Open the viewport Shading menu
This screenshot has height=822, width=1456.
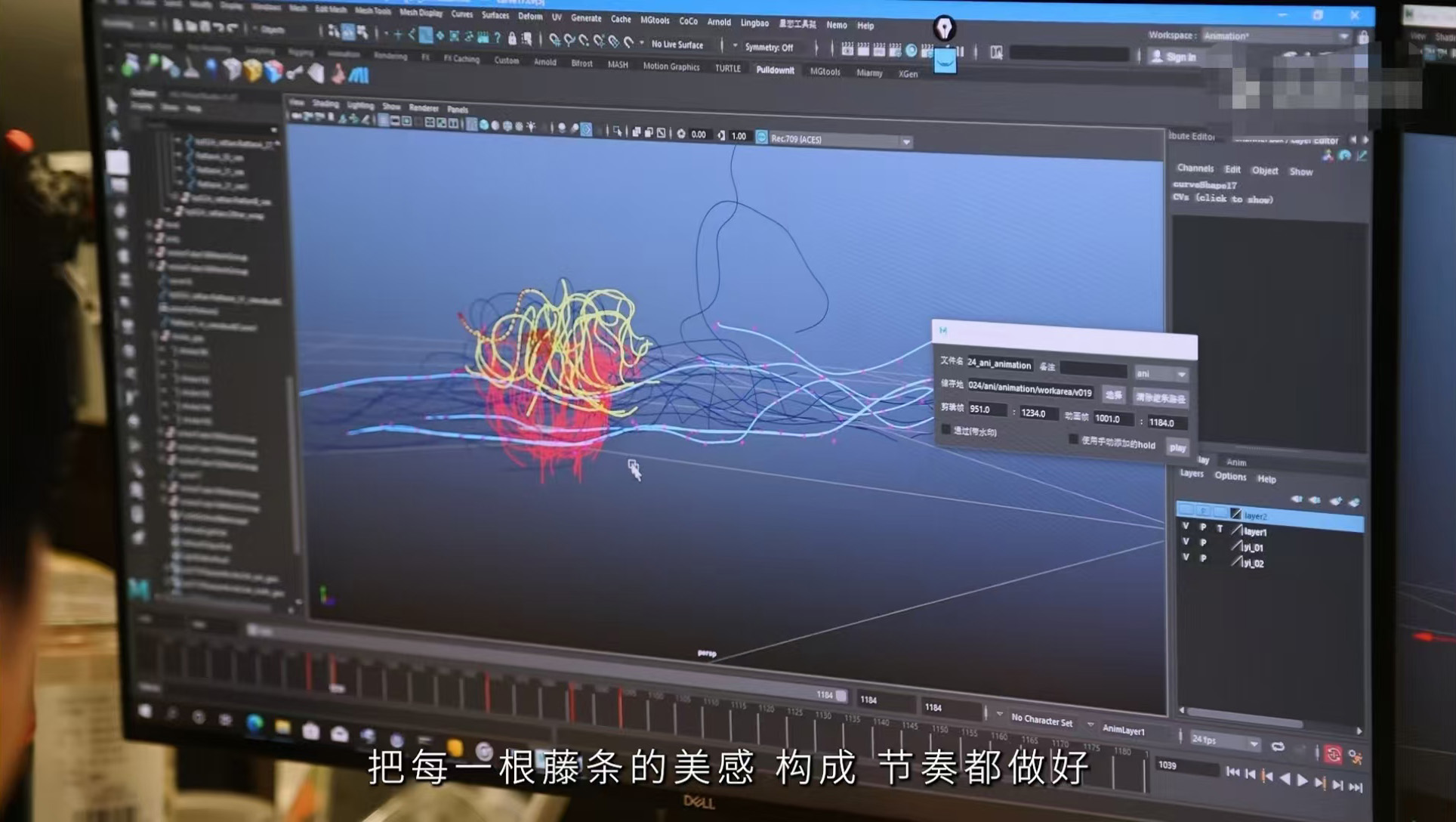click(325, 104)
